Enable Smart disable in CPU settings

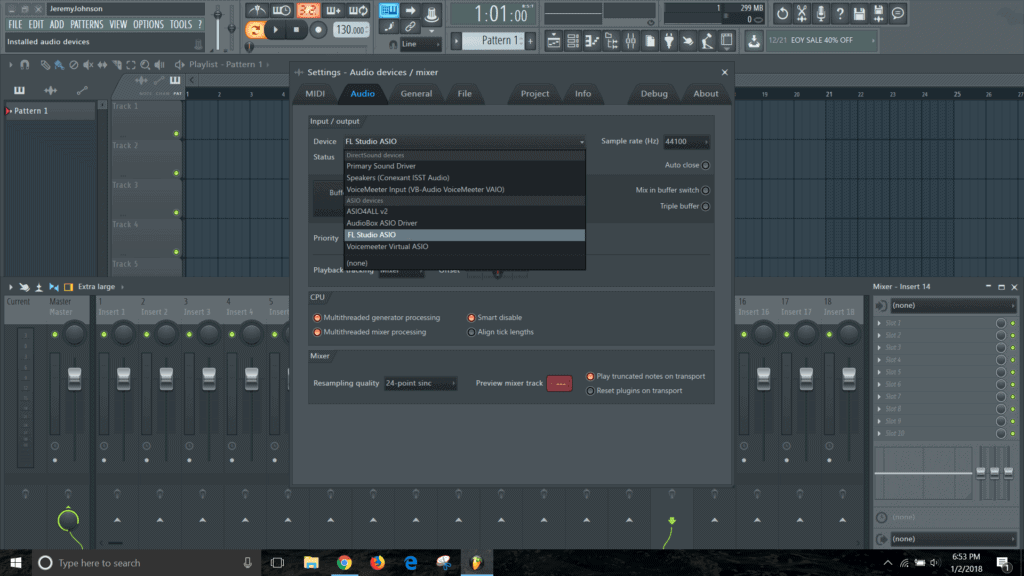click(x=469, y=316)
